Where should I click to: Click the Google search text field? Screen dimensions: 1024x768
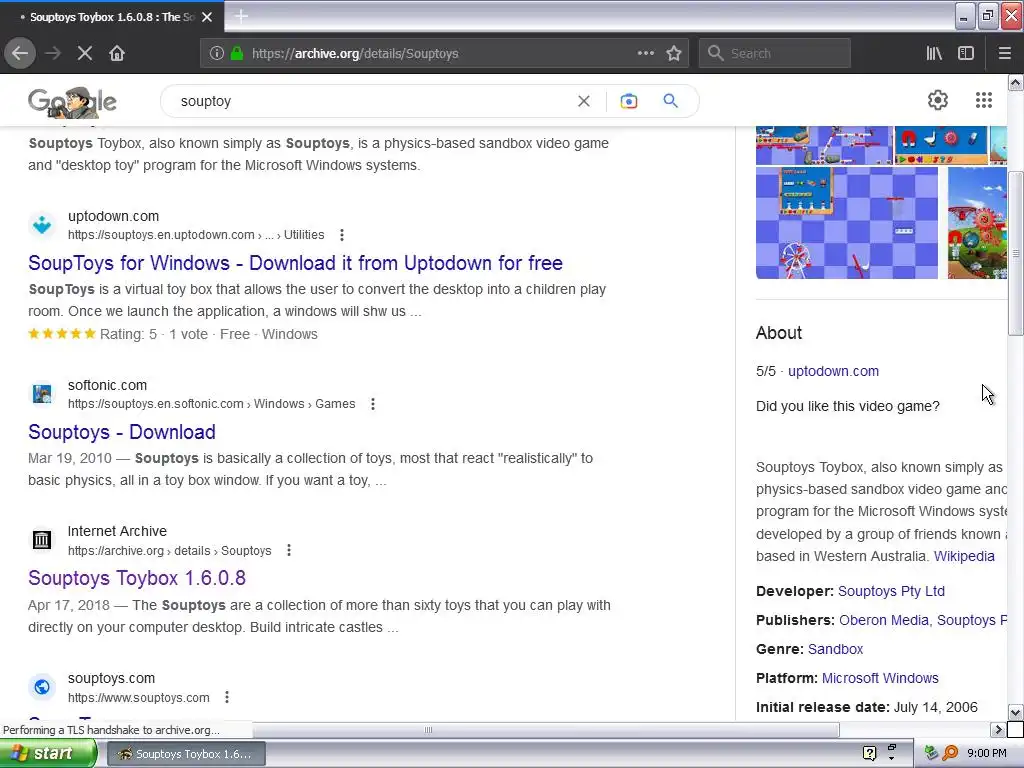372,101
